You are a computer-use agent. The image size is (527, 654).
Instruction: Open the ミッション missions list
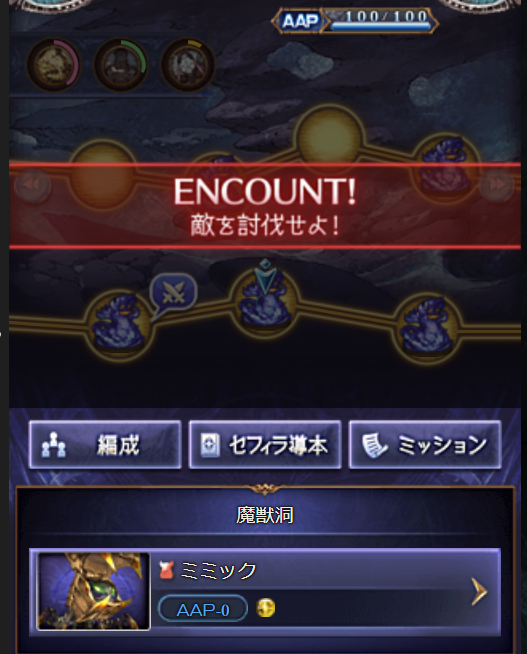425,445
